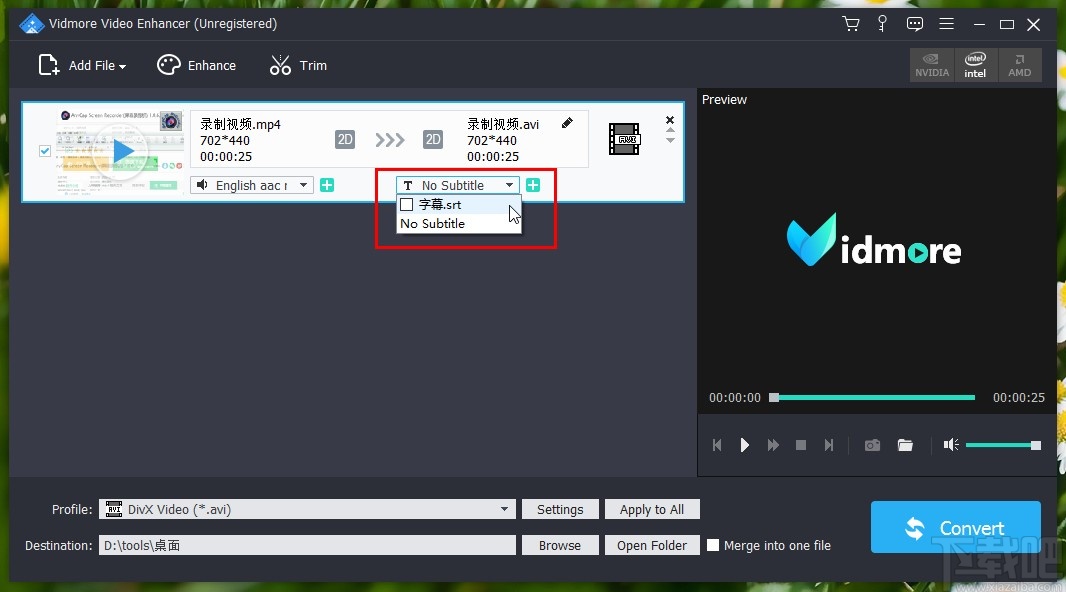Uncheck the 录制视频.mp4 file checkbox
1066x592 pixels.
pyautogui.click(x=45, y=151)
